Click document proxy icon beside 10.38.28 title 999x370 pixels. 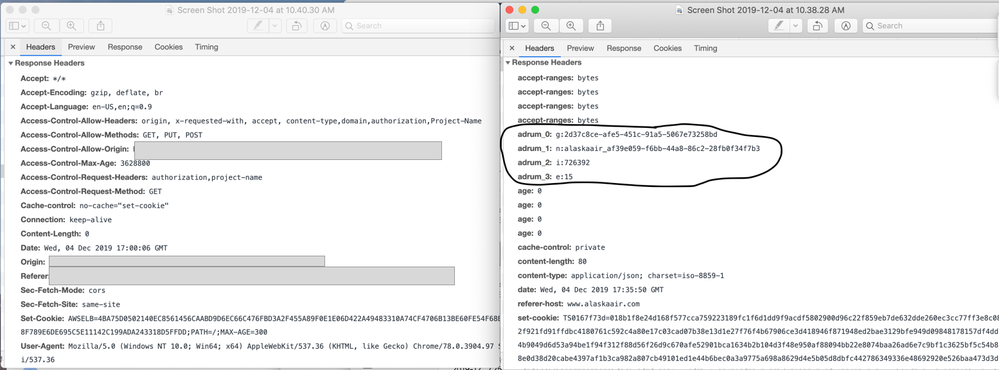[680, 10]
